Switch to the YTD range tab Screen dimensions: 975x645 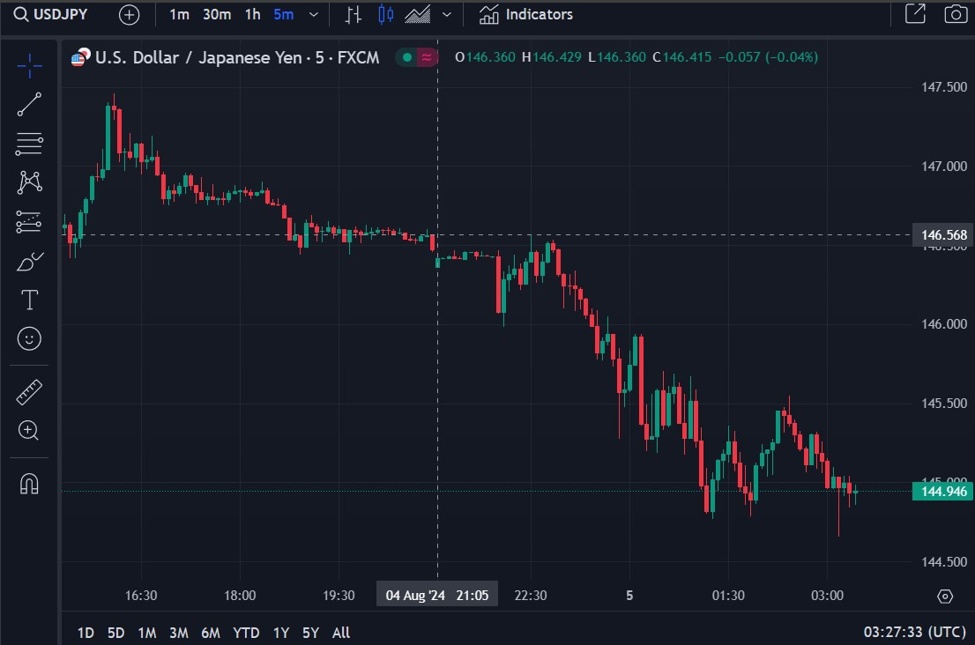point(245,632)
